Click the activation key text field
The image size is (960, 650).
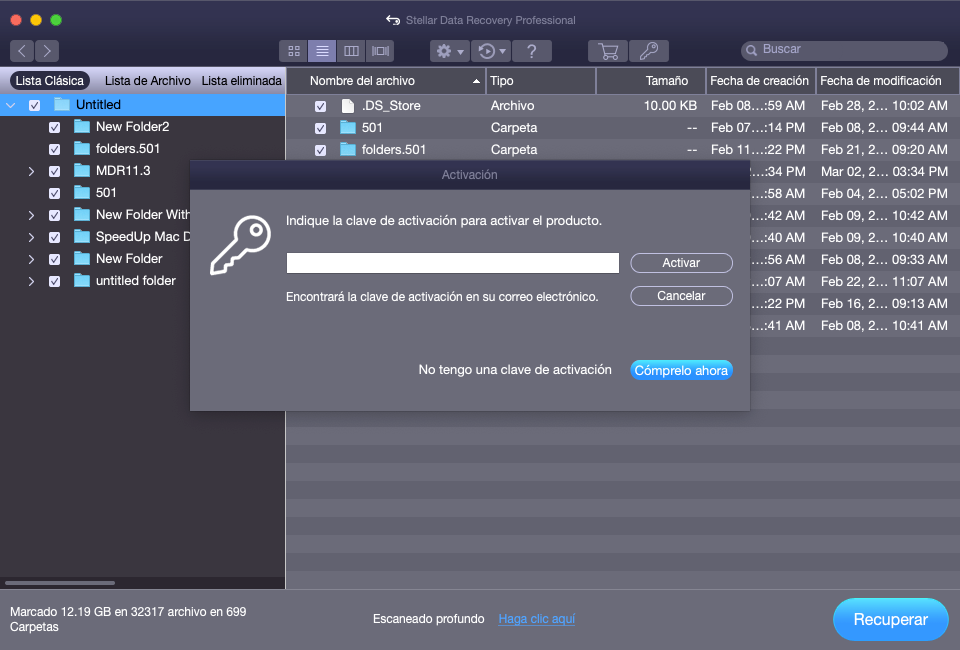click(452, 263)
